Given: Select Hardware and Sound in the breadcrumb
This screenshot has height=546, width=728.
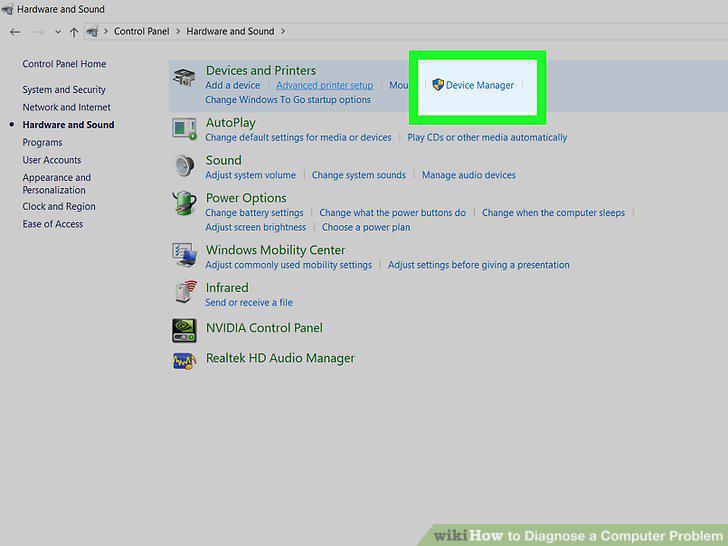Looking at the screenshot, I should [x=230, y=31].
